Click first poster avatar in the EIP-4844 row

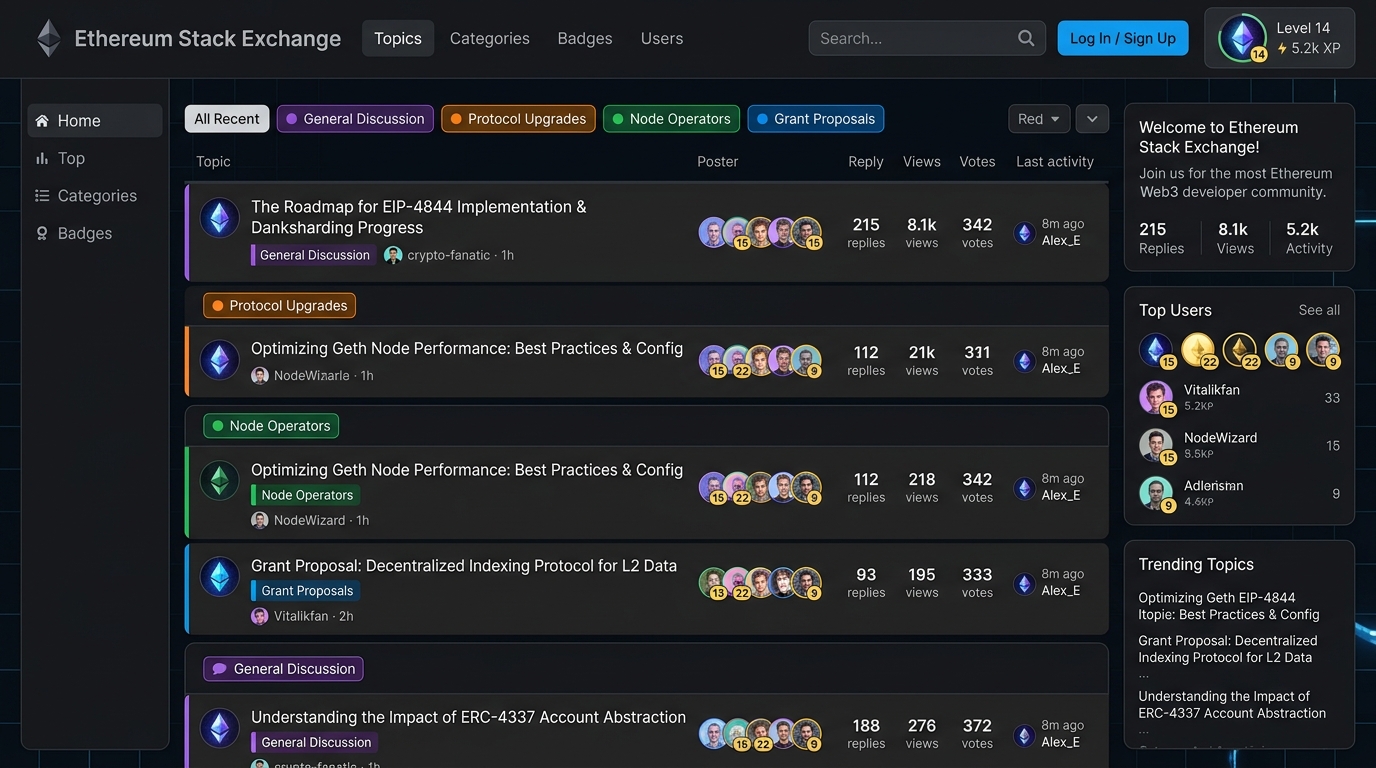[x=713, y=232]
